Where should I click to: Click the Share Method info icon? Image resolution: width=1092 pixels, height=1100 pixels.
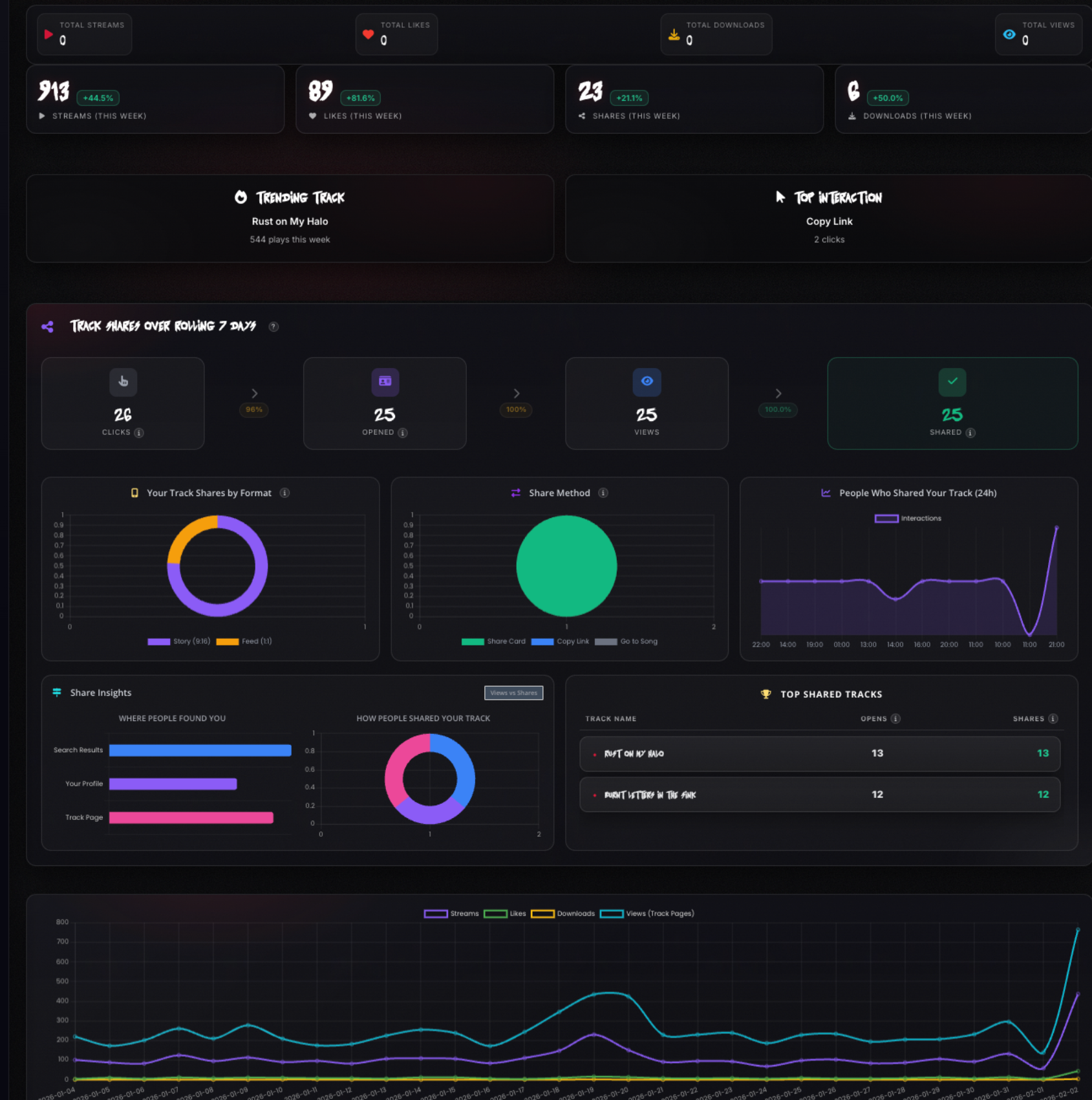point(603,493)
